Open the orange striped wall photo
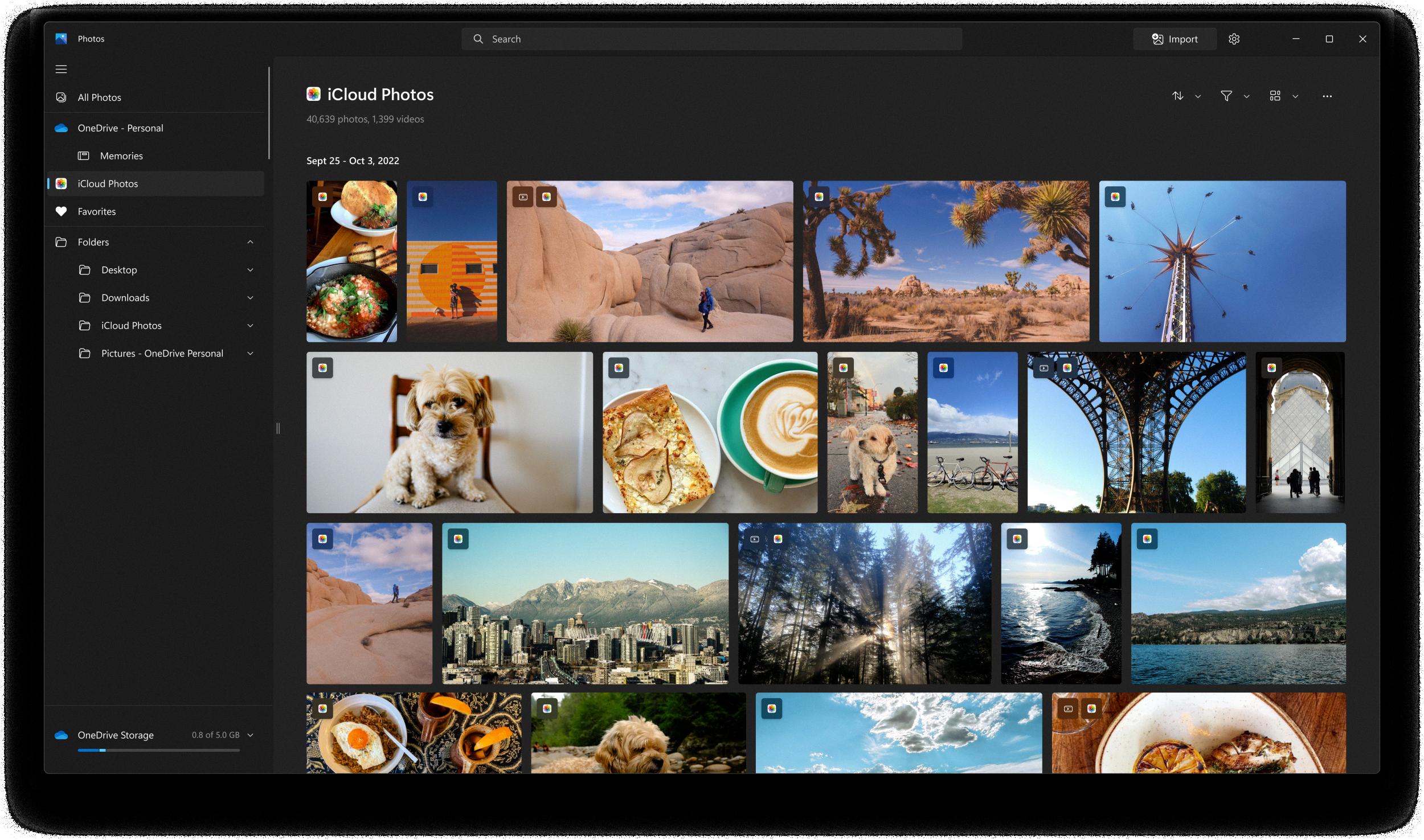The height and width of the screenshot is (840, 1424). (x=452, y=261)
